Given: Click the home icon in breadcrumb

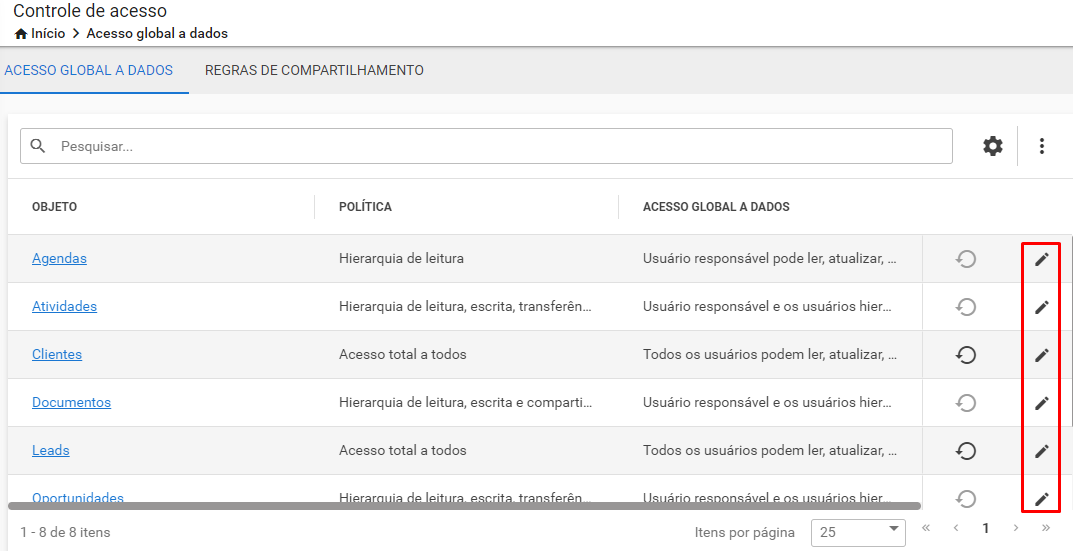Looking at the screenshot, I should [21, 34].
